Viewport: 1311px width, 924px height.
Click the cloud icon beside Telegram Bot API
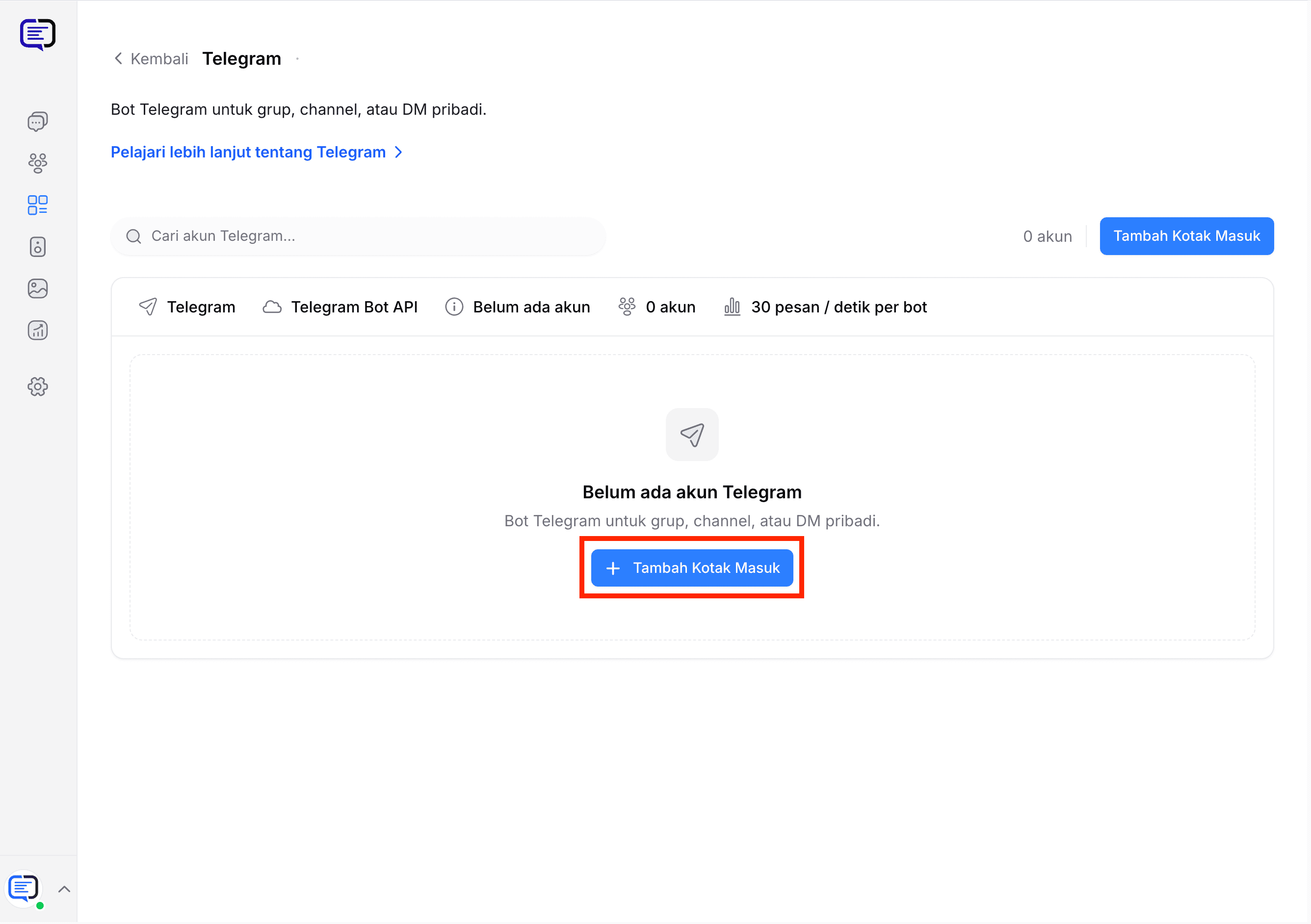272,307
